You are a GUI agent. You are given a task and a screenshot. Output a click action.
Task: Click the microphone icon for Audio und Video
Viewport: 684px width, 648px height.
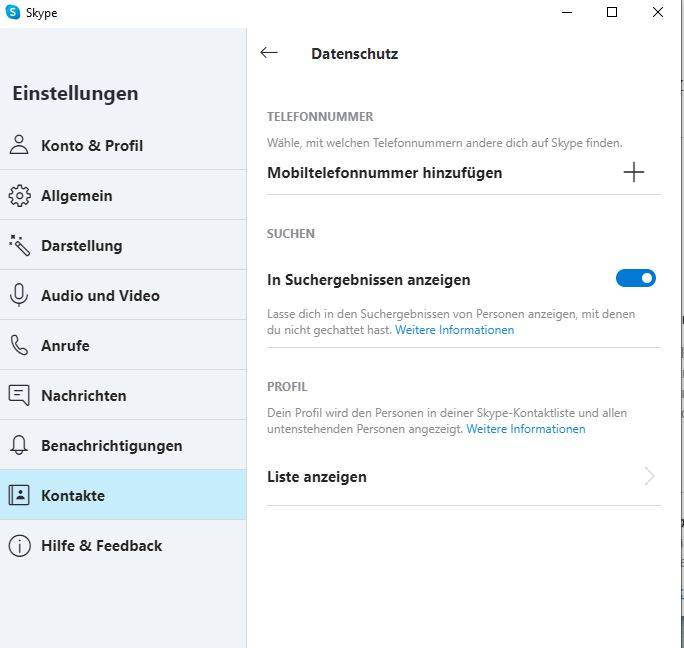pyautogui.click(x=19, y=295)
